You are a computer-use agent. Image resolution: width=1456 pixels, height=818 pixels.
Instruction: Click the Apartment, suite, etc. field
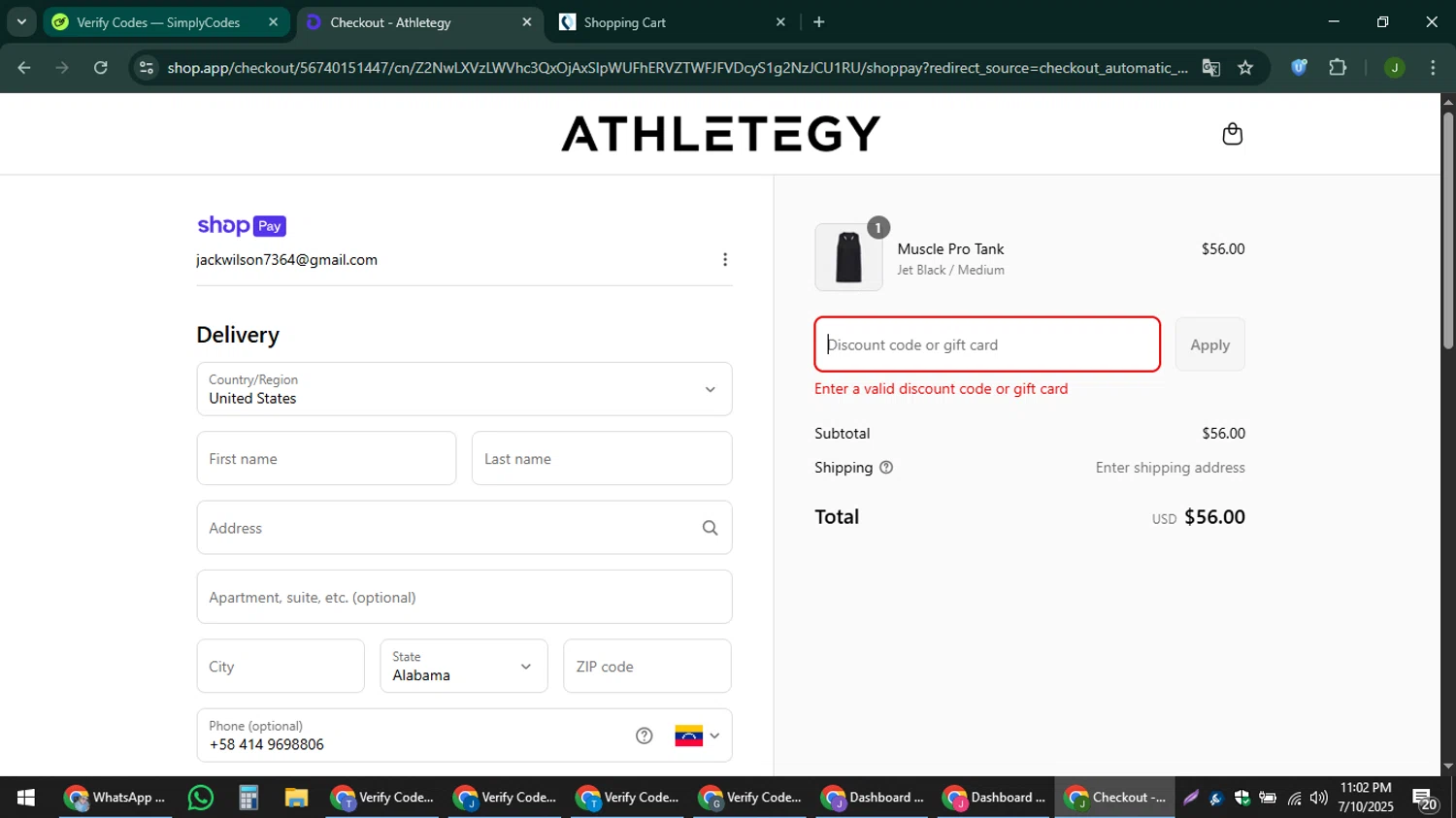[x=464, y=597]
